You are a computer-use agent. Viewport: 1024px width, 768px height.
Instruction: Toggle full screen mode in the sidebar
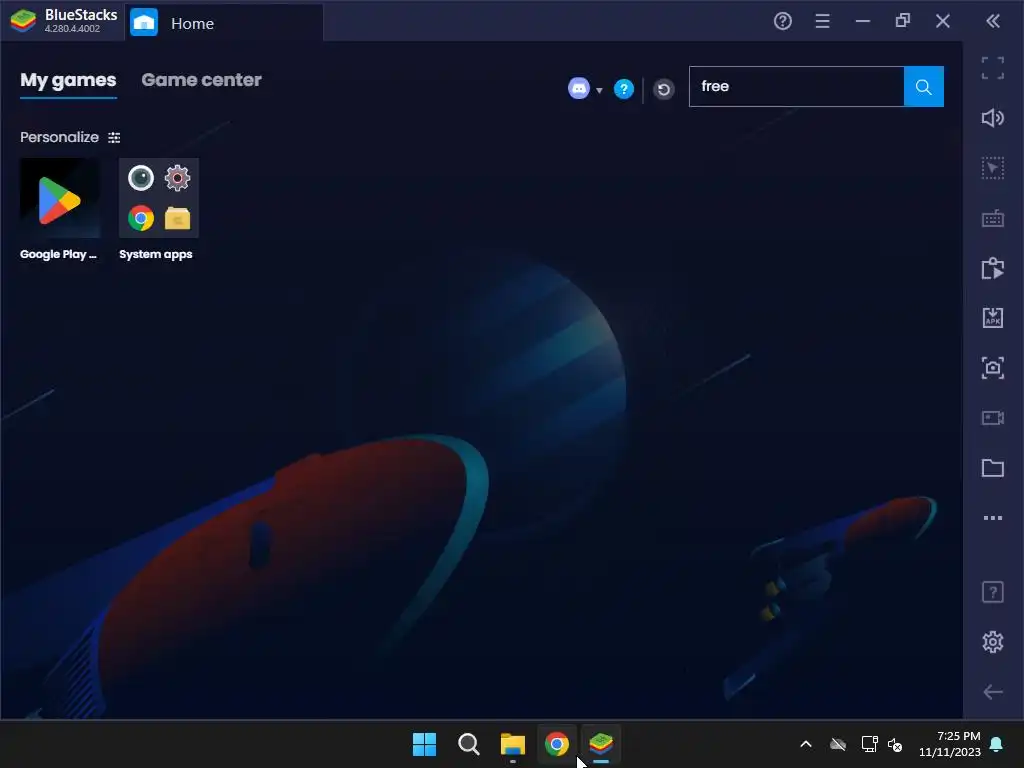click(x=993, y=68)
